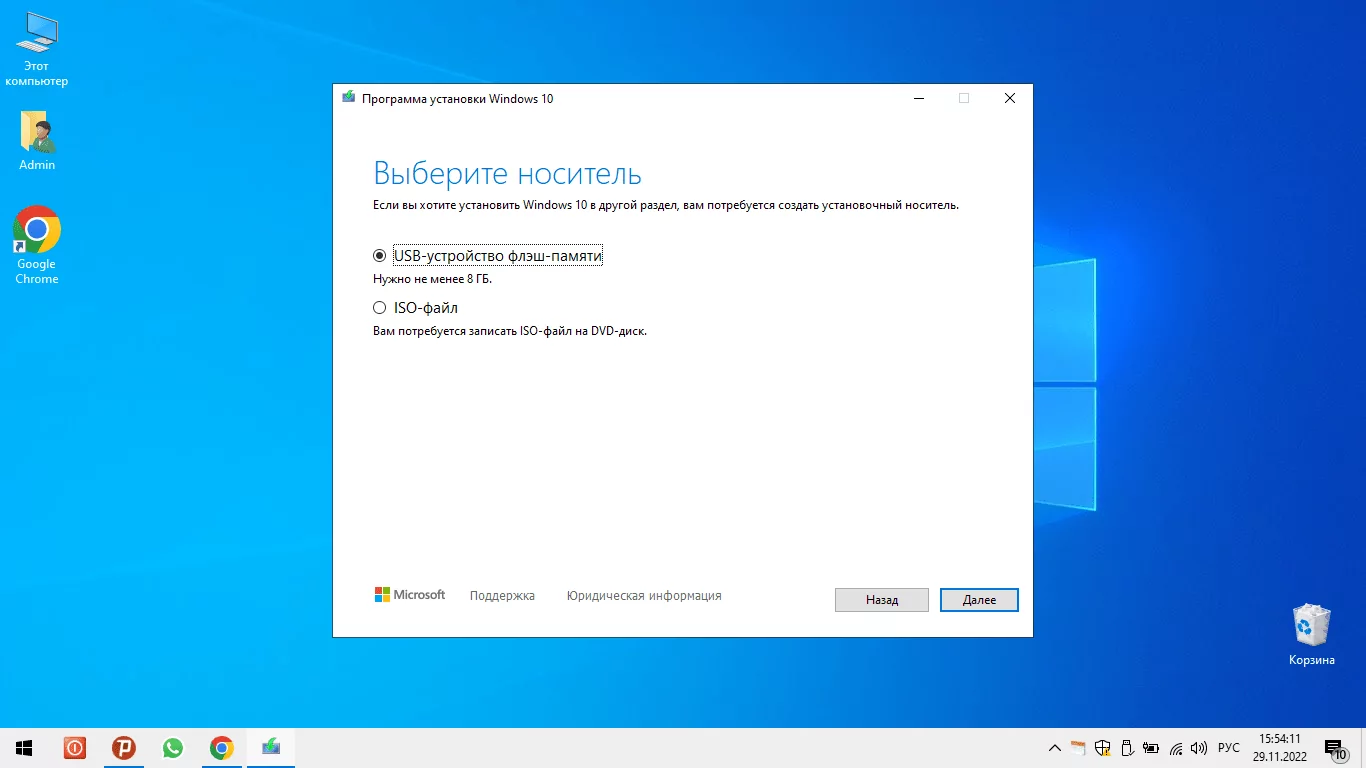This screenshot has height=768, width=1366.
Task: Open the Windows Start menu
Action: (x=24, y=748)
